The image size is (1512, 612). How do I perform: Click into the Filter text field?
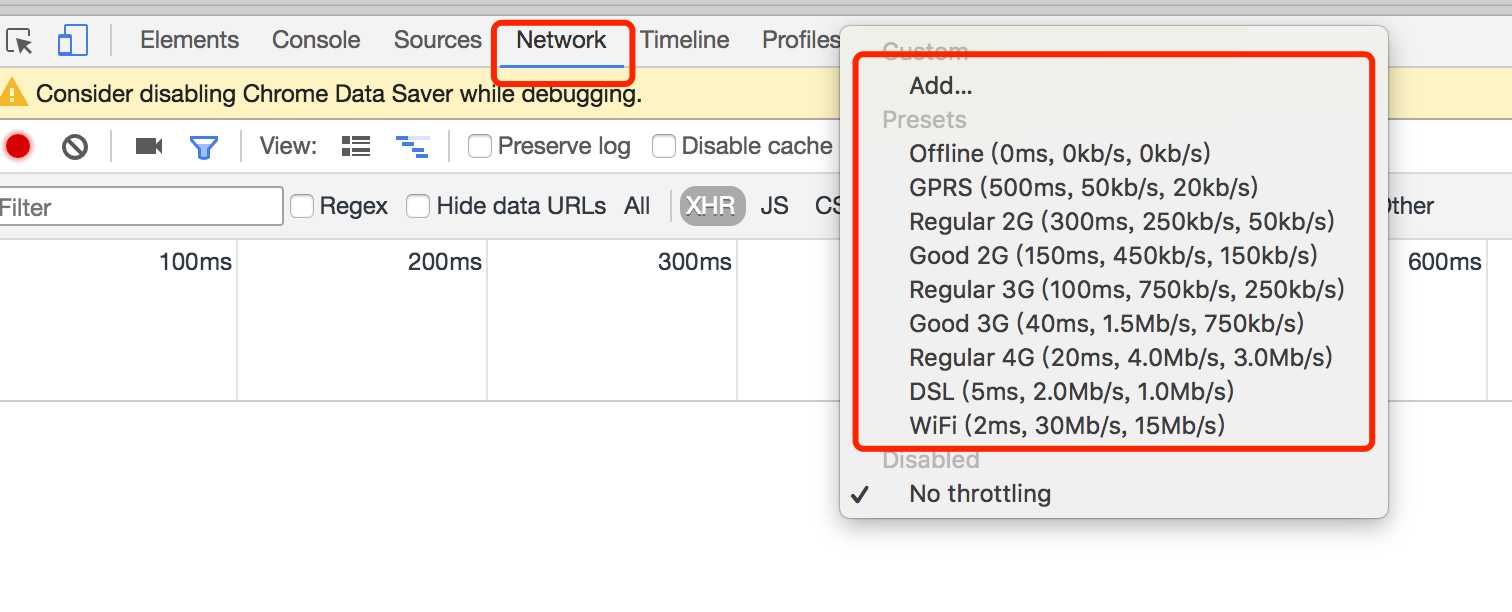click(x=140, y=207)
